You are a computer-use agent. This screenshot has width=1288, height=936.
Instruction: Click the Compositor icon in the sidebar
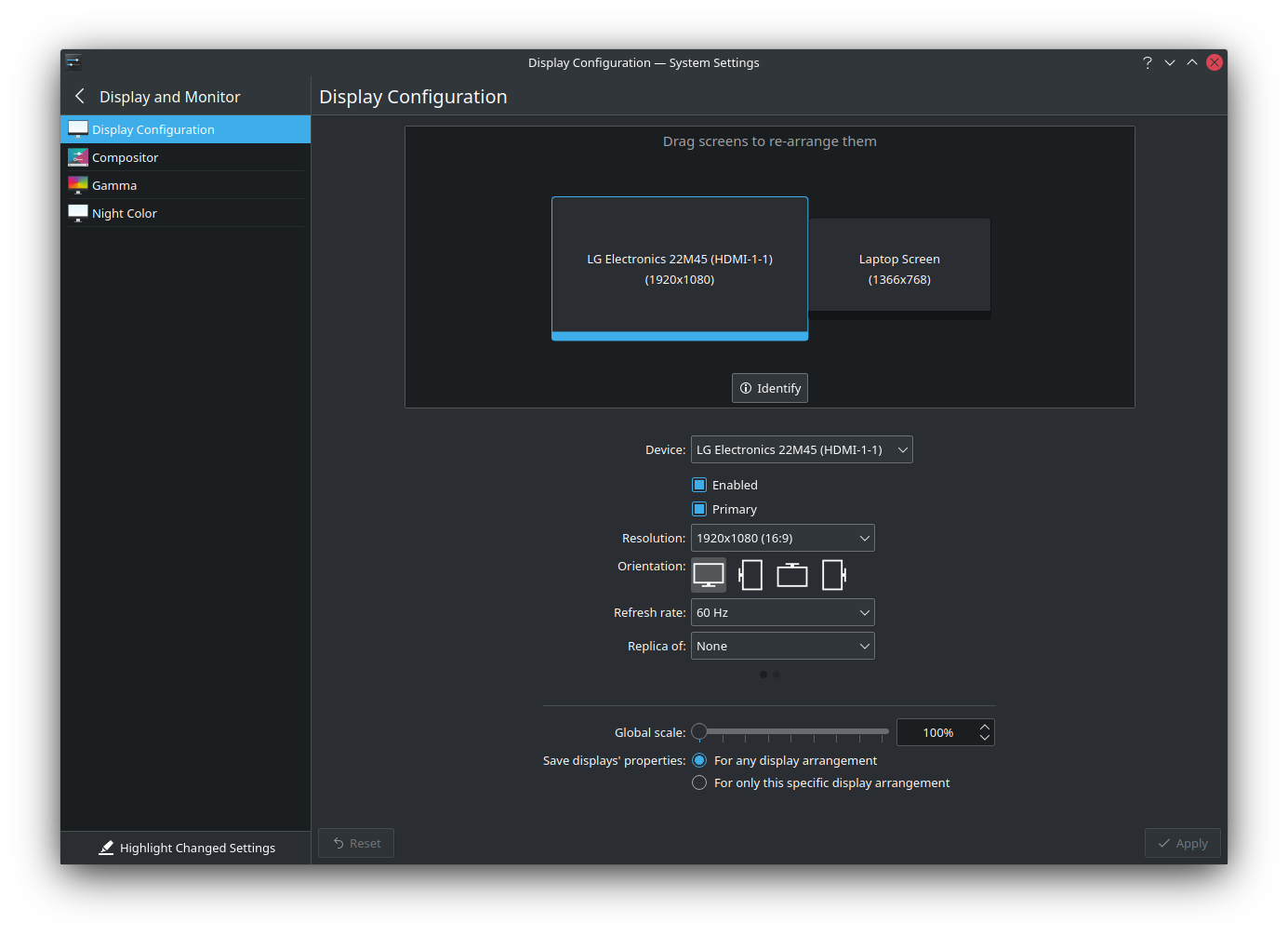coord(78,157)
